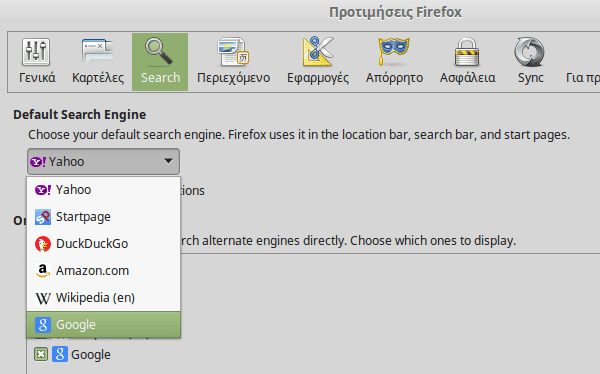Select Amazon.com in the dropdown list
600x374 pixels.
(103, 271)
